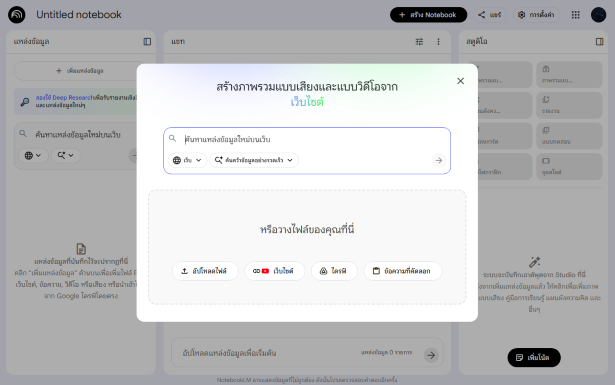Expand globe source dropdown in sources panel
Screen dimensions: 615x385
[x=33, y=155]
